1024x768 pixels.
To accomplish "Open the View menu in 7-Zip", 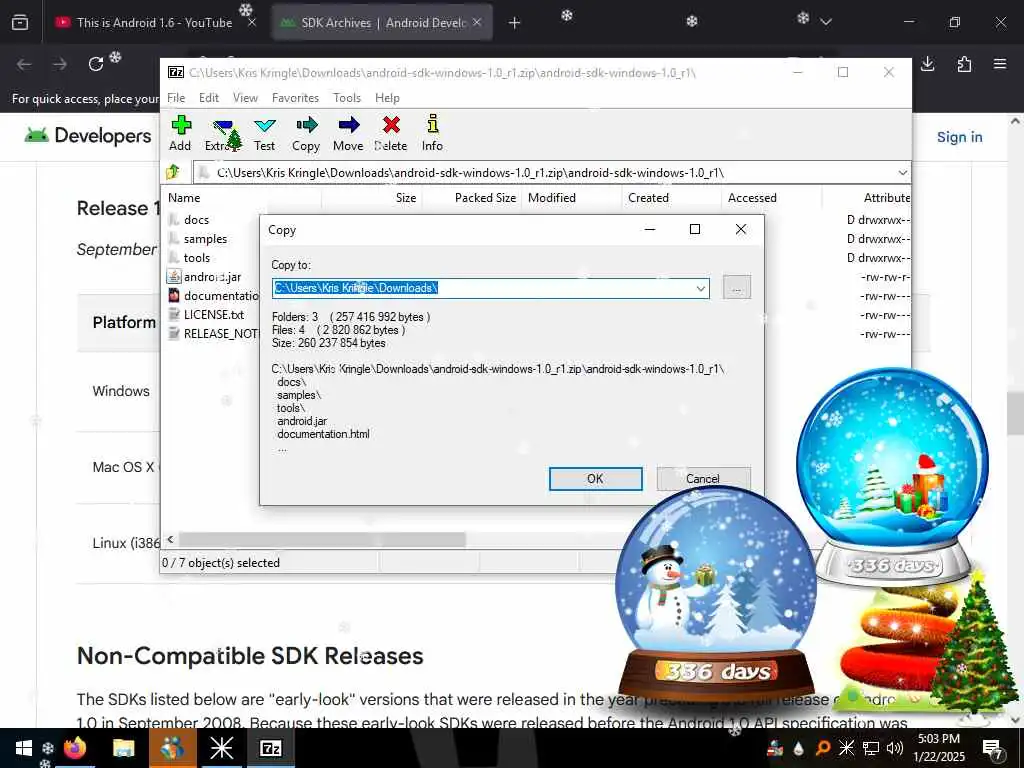I will pyautogui.click(x=246, y=97).
